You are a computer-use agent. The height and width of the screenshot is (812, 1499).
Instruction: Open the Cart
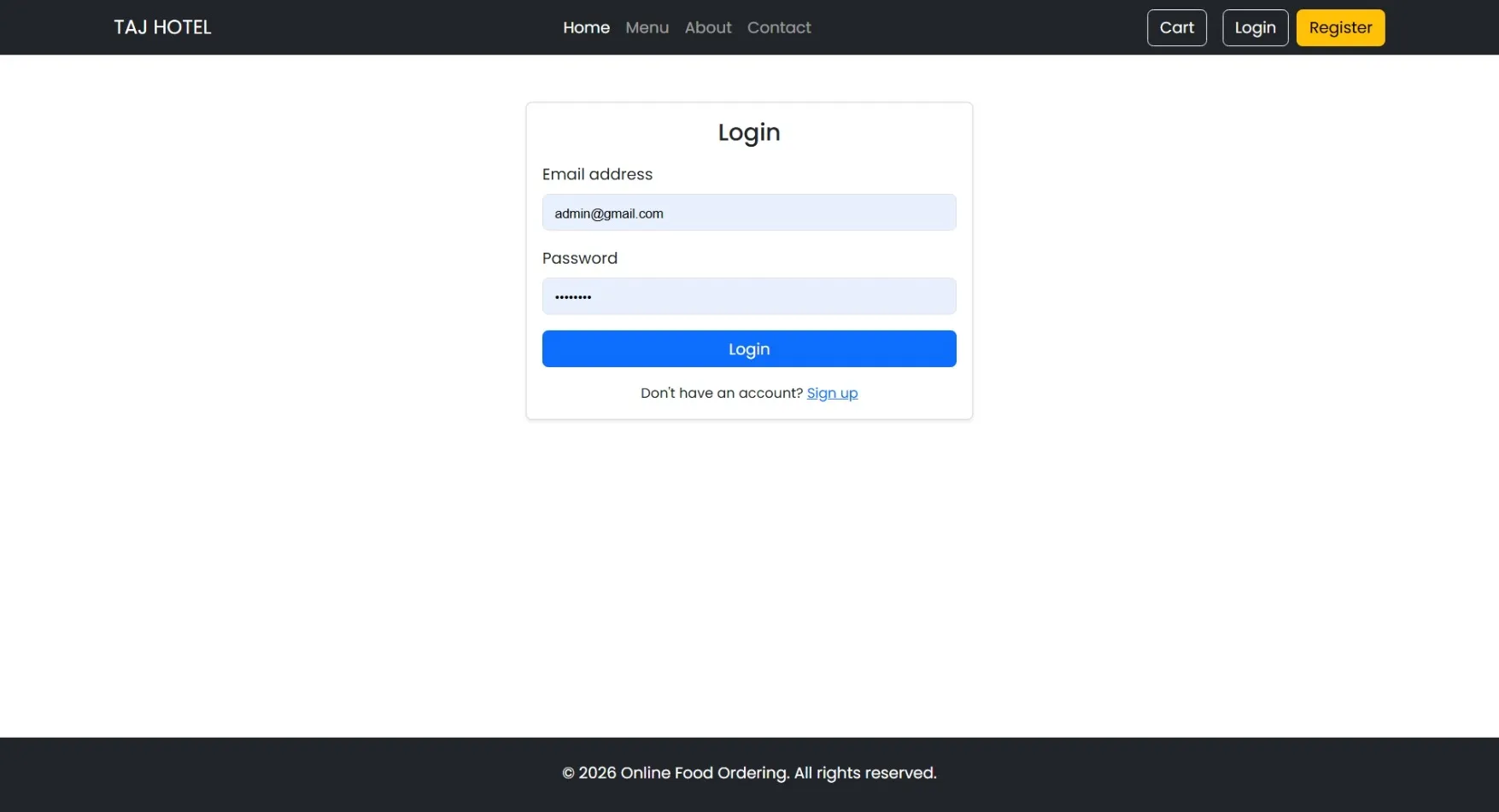[1176, 27]
